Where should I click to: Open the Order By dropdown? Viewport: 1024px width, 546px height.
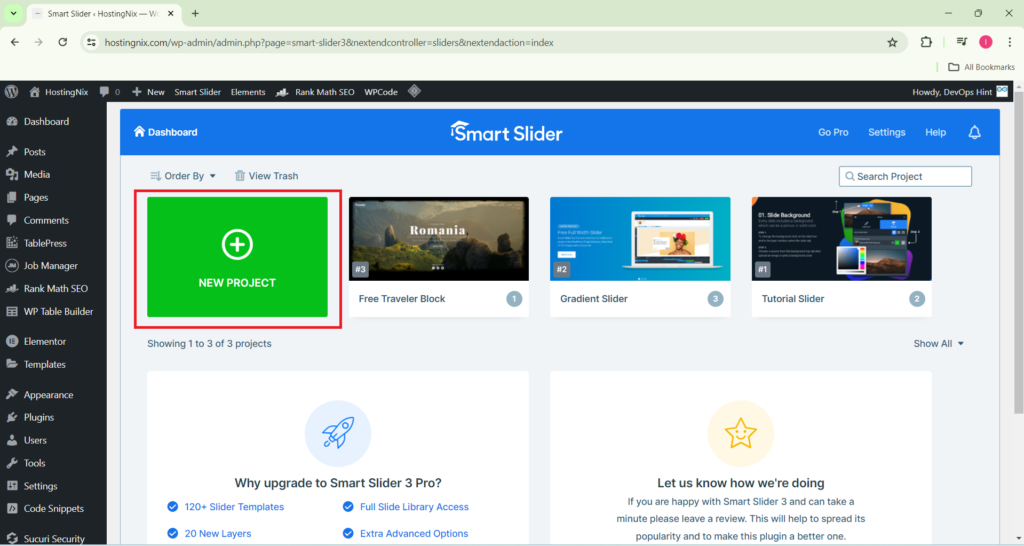183,176
